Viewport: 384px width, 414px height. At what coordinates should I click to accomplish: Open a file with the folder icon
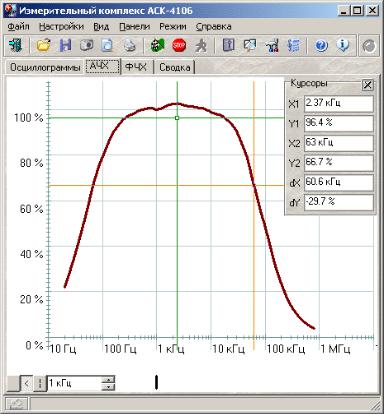[44, 45]
